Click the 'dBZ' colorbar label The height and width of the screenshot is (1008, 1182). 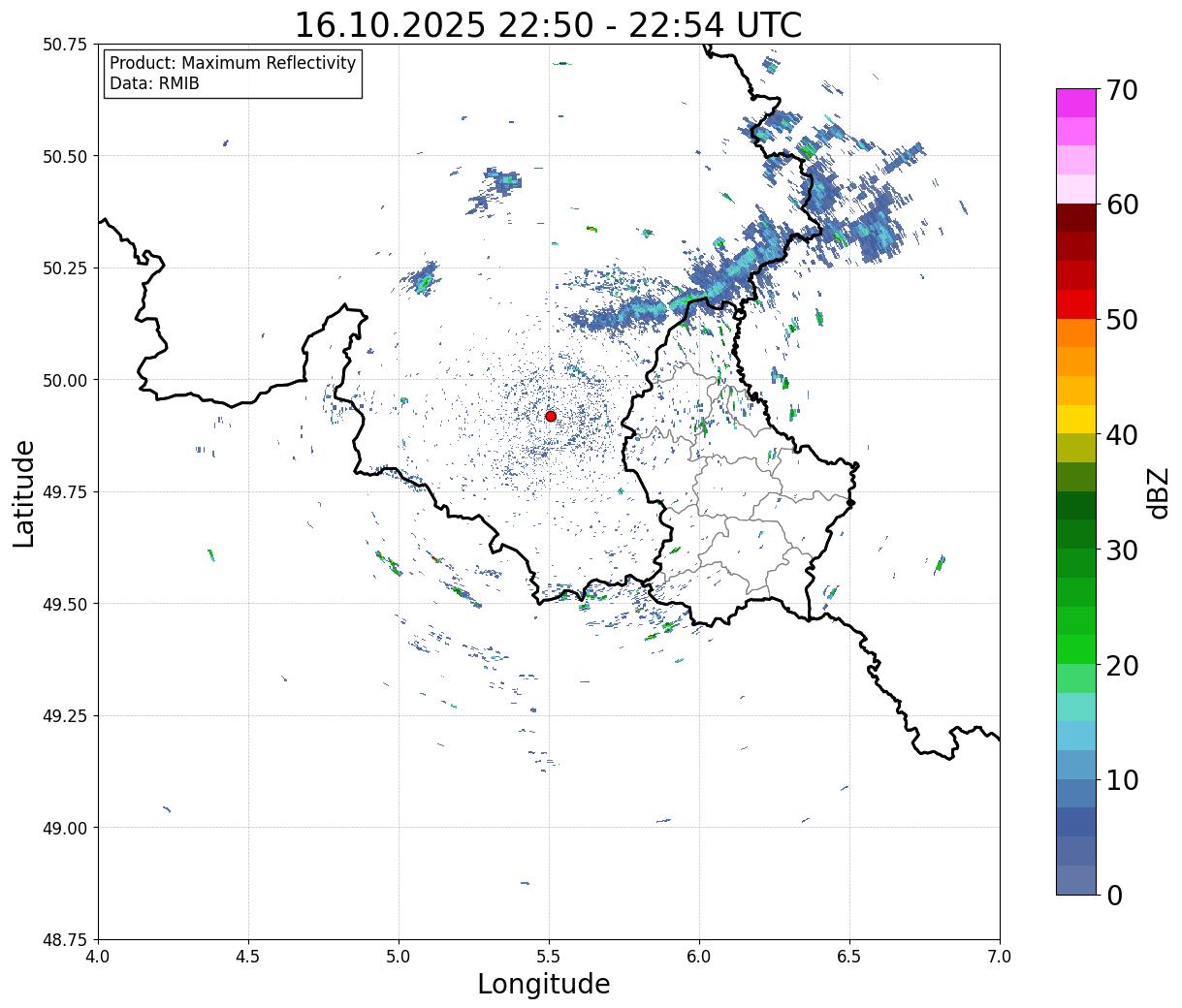point(1158,491)
